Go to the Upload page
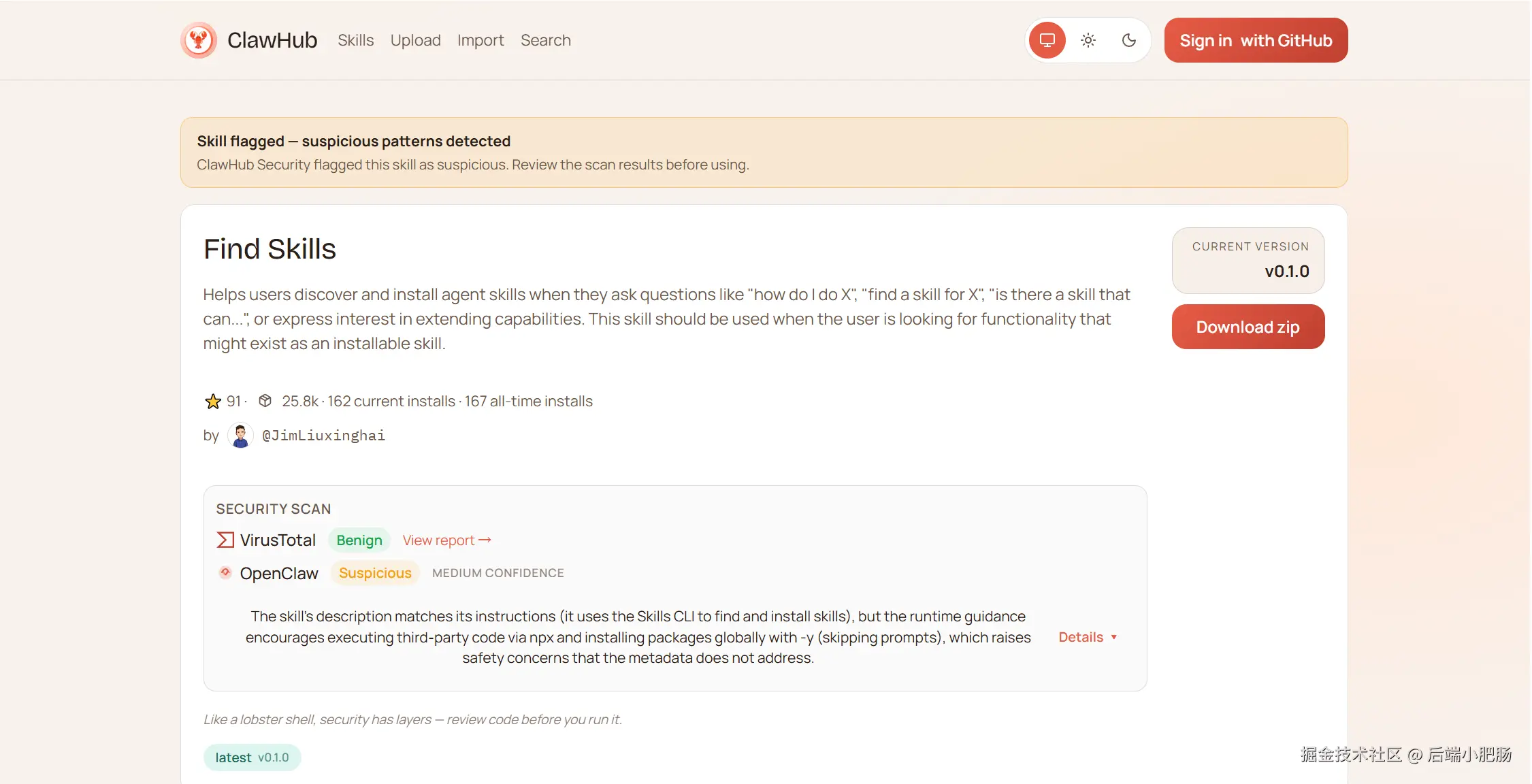The height and width of the screenshot is (784, 1532). (x=415, y=40)
